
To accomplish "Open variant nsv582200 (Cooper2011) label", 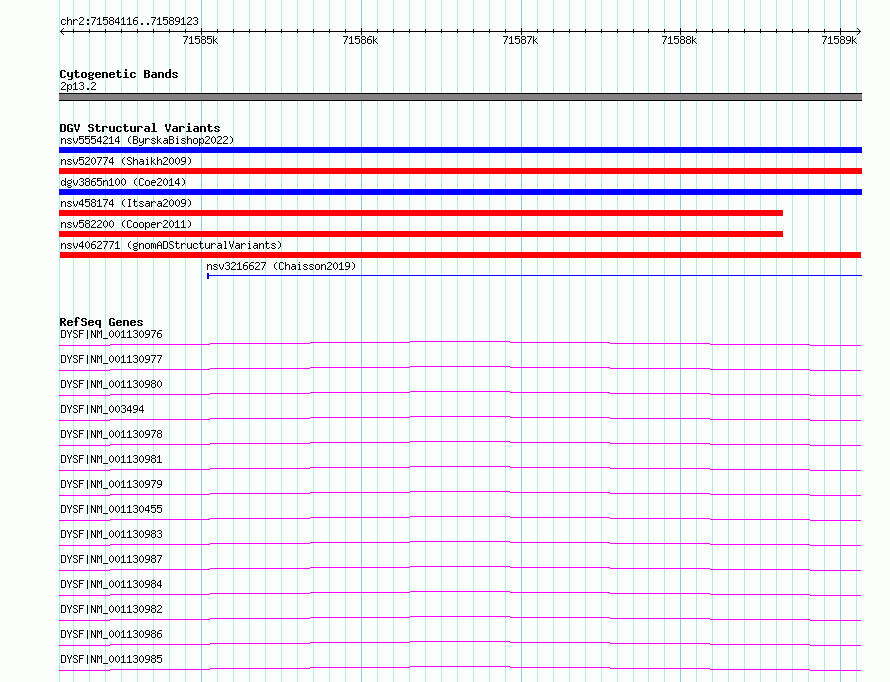I will (x=126, y=224).
